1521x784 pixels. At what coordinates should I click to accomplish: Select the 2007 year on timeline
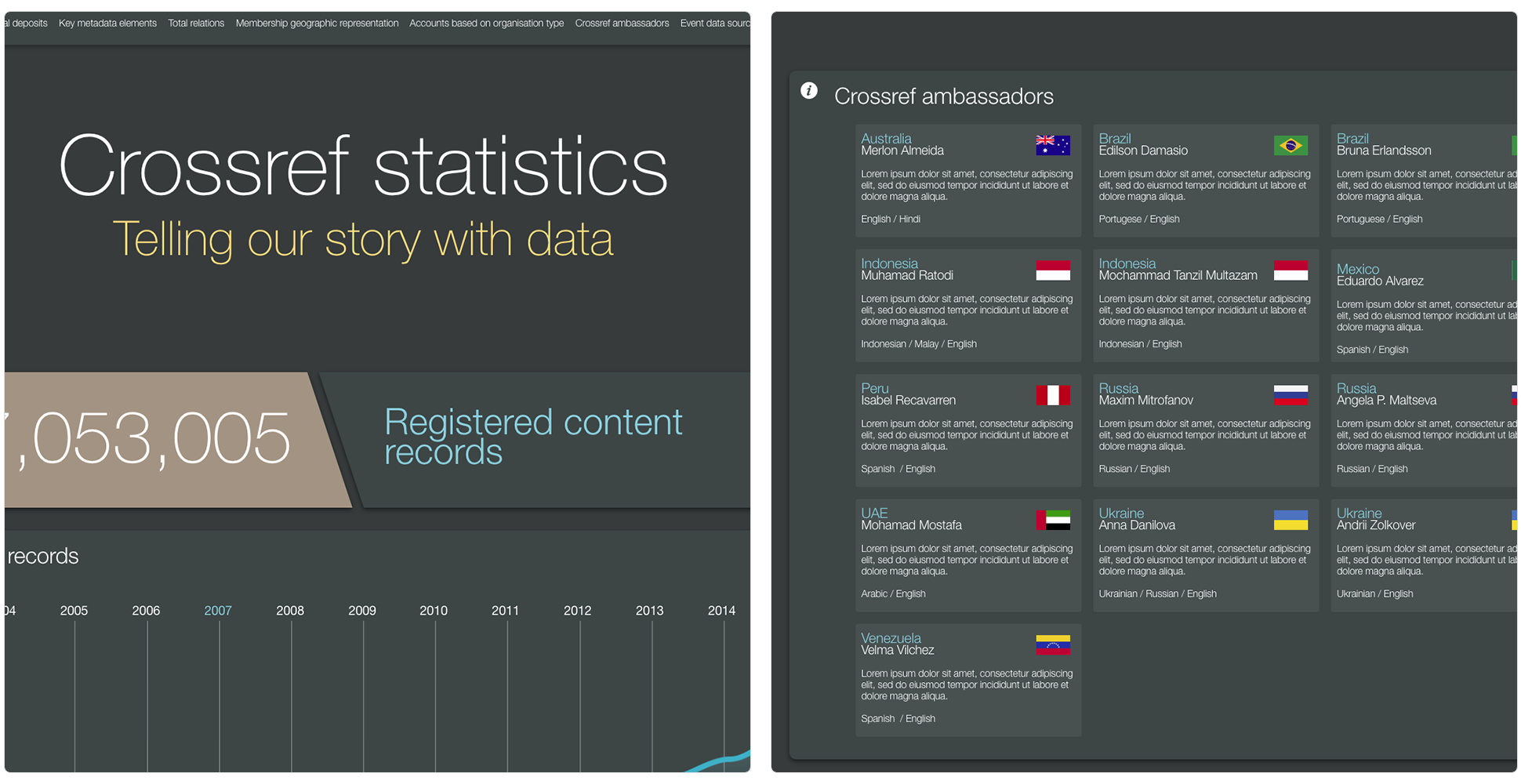pos(218,611)
